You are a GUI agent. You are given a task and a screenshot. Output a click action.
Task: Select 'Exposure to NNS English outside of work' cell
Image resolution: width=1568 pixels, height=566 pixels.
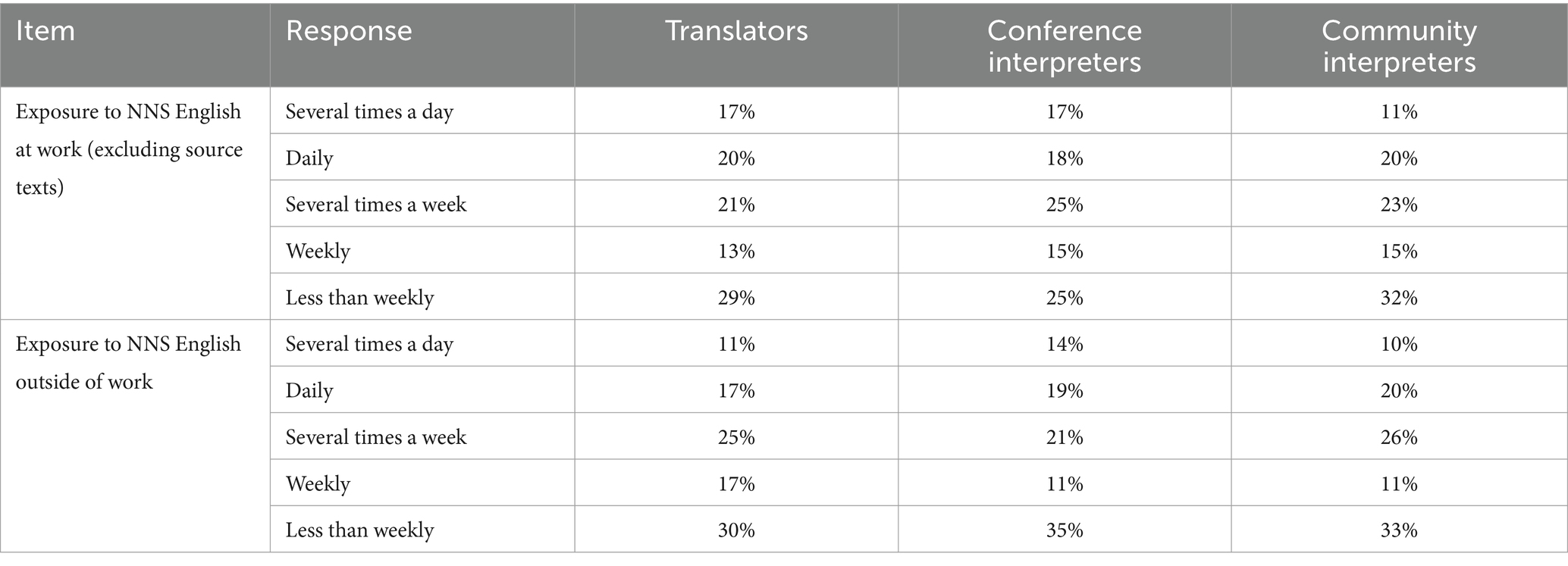[x=135, y=436]
